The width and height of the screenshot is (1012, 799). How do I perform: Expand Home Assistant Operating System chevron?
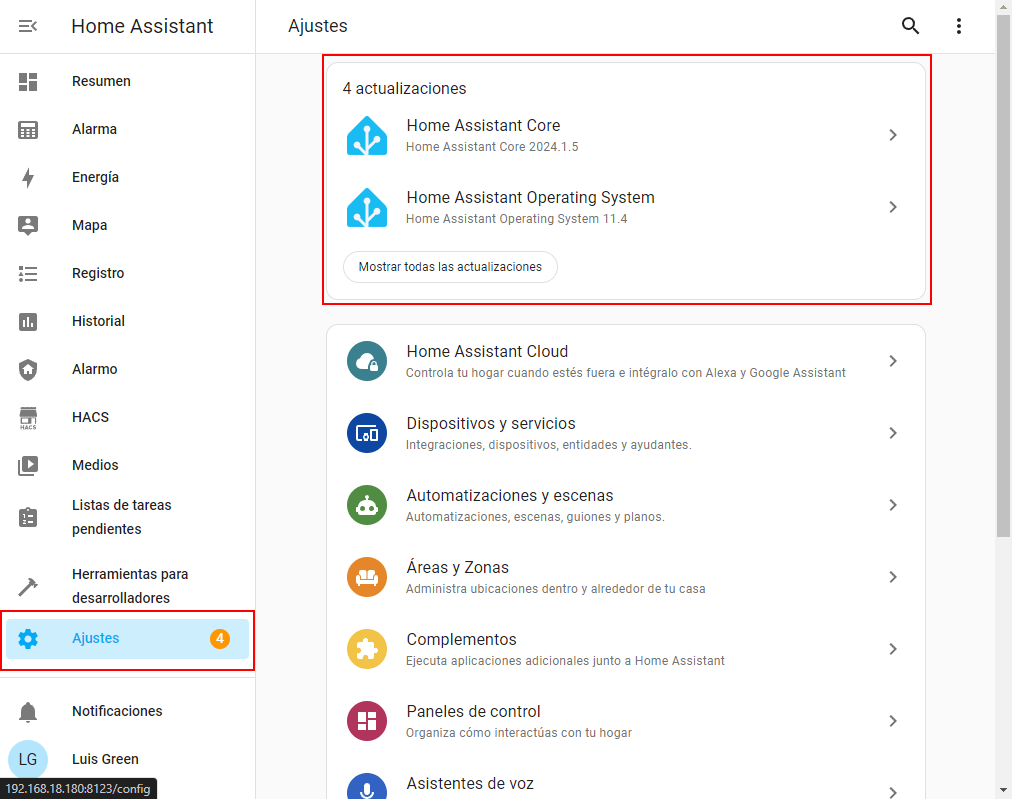893,207
